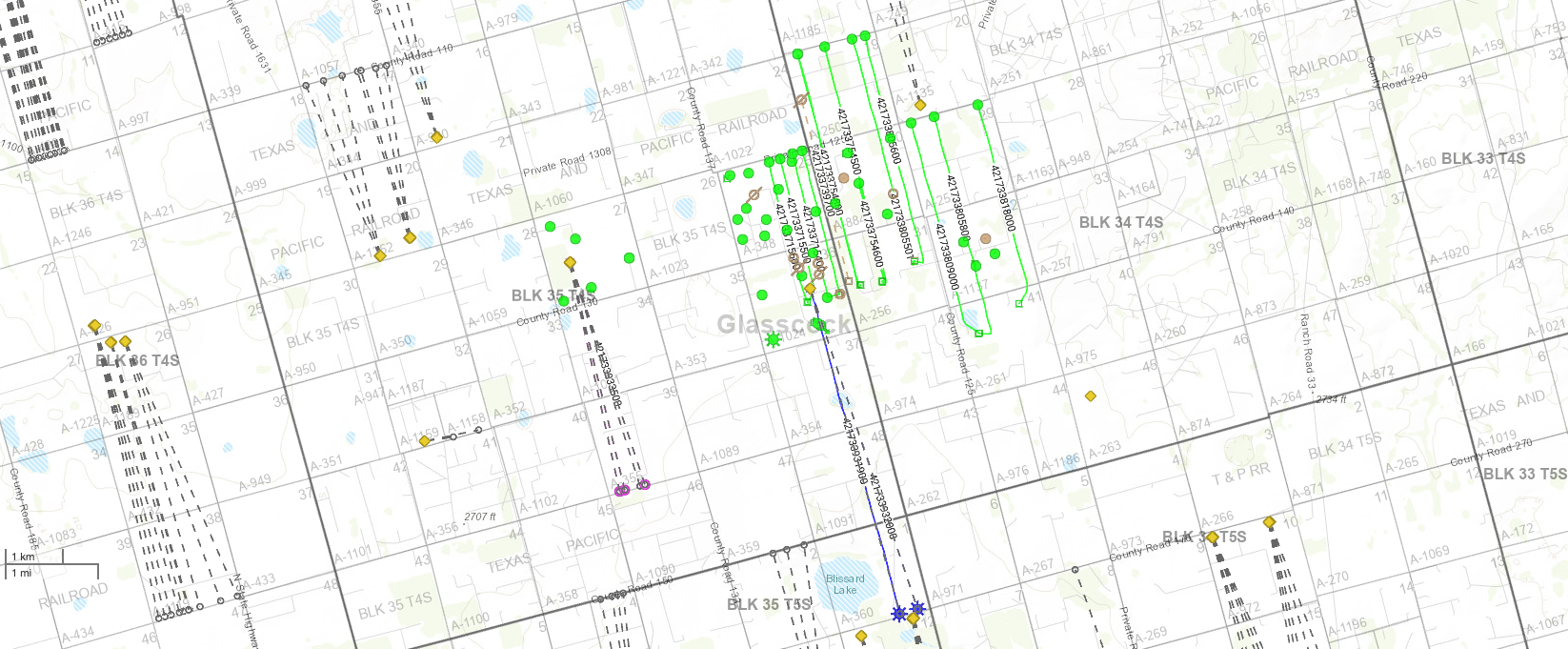Select the green square bottom-hole marker near section 41
Screen dimensions: 1568x649
(x=1018, y=304)
